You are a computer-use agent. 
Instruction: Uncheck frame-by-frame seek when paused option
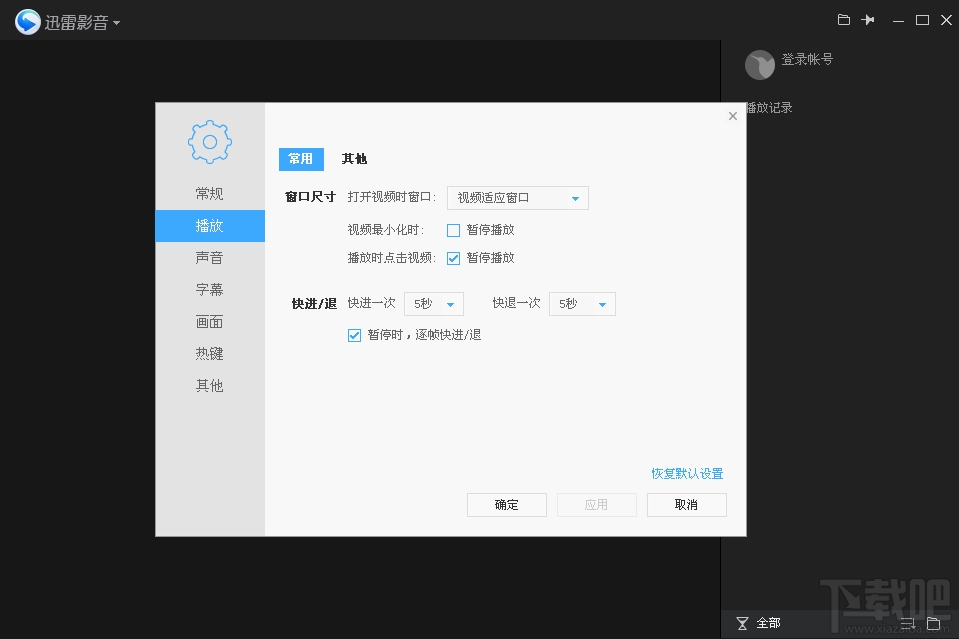pos(354,335)
